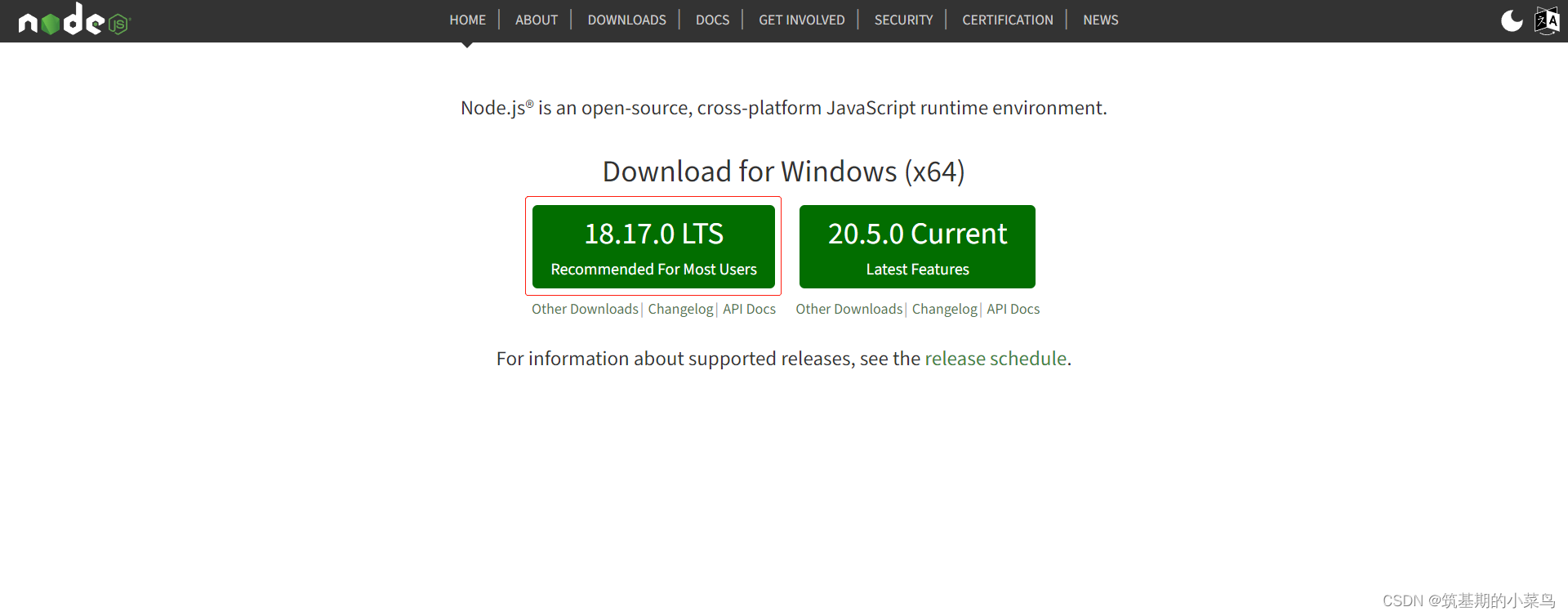Follow the release schedule link

(x=996, y=359)
